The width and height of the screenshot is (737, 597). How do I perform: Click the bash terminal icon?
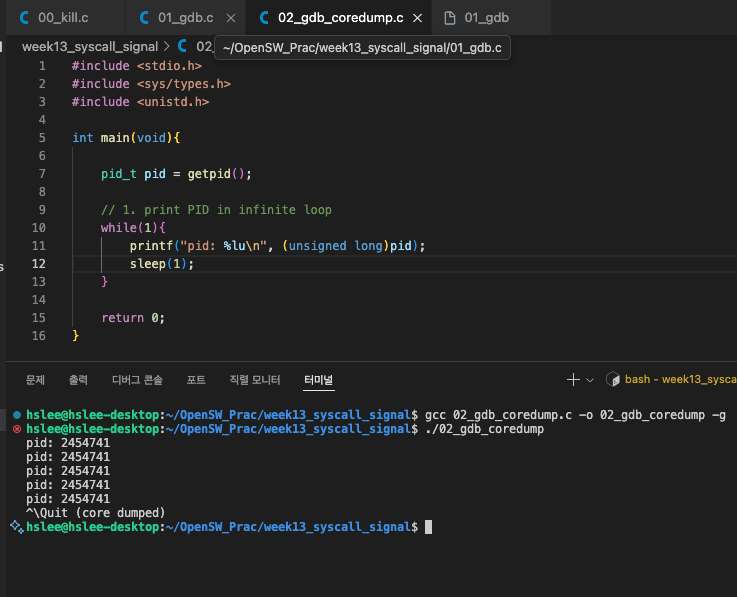point(613,379)
